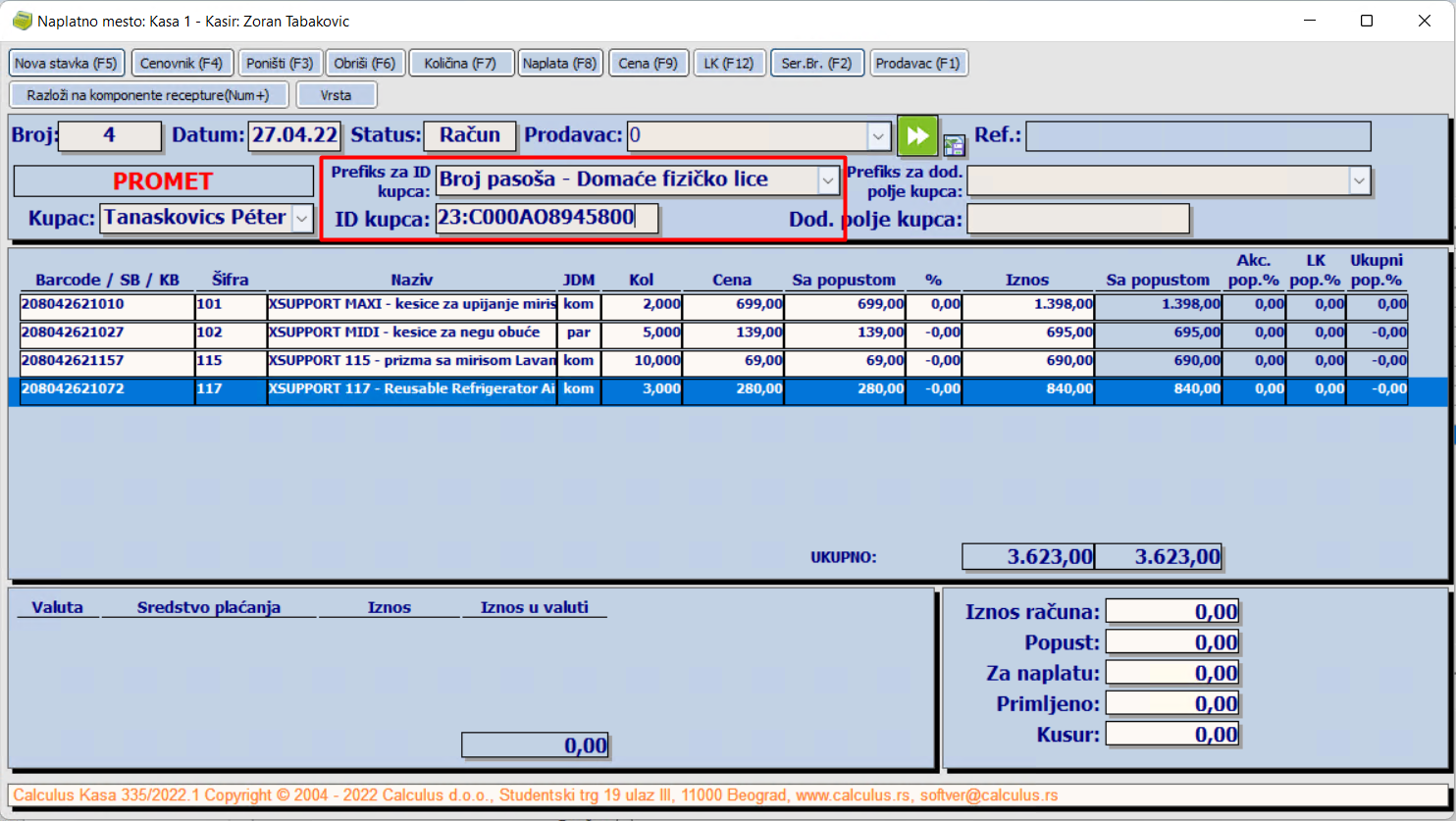Click the Valuta payment column header
This screenshot has height=821, width=1456.
click(57, 608)
